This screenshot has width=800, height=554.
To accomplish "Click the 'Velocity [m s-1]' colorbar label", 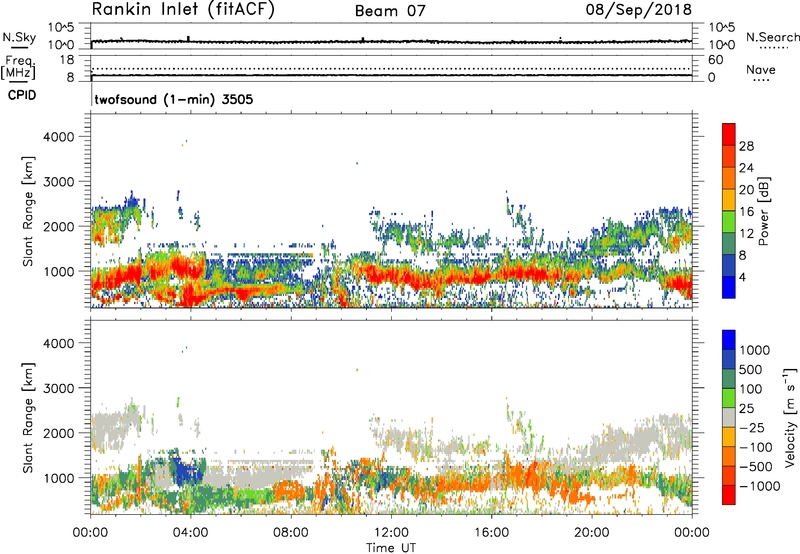I will (x=790, y=417).
